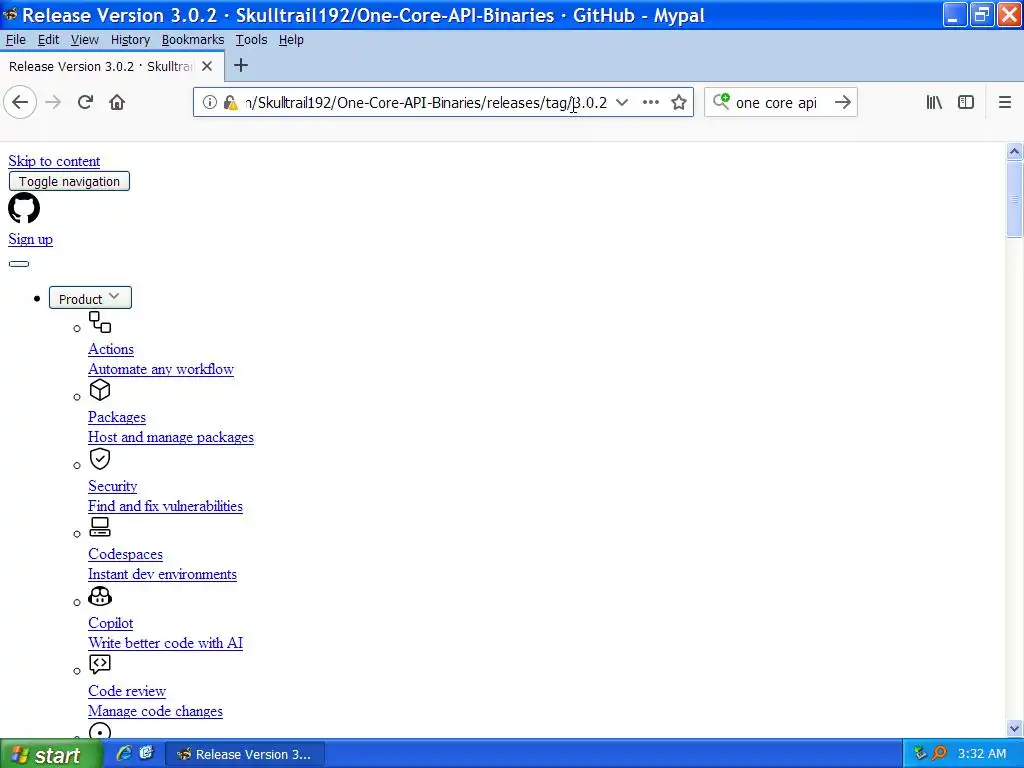Click the small empty button below Sign up
Viewport: 1024px width, 768px height.
[19, 264]
